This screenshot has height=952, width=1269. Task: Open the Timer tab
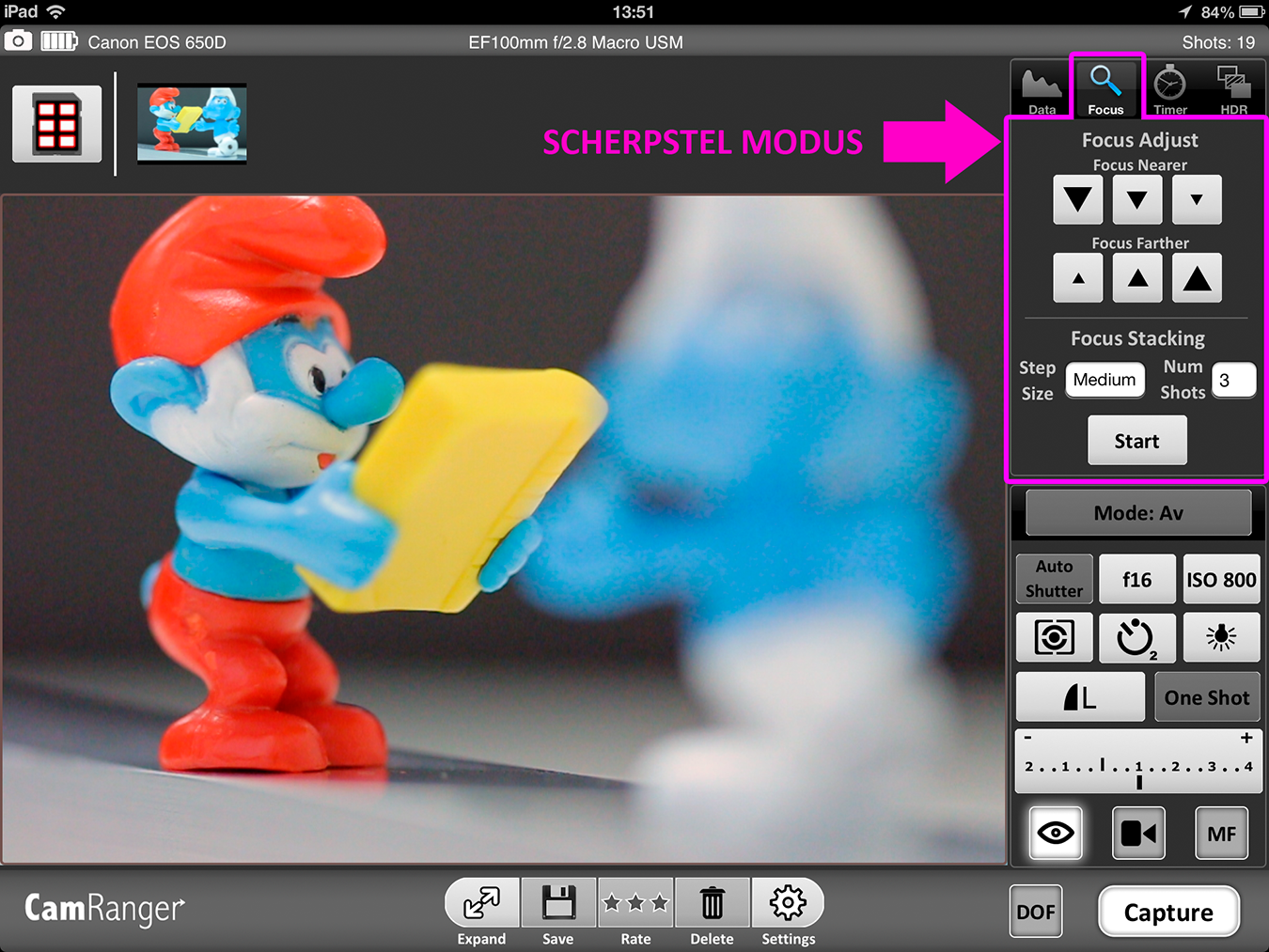point(1170,91)
